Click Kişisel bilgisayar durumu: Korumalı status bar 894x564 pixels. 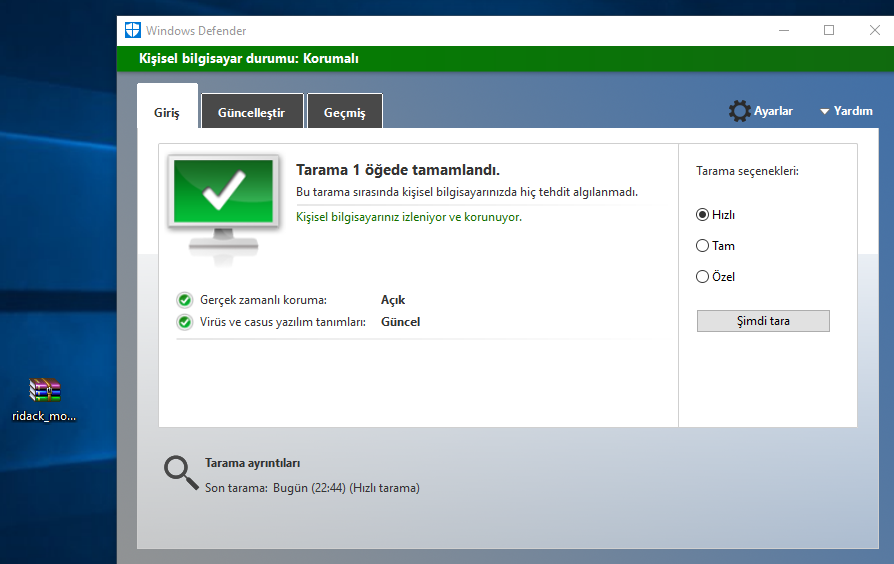tap(505, 59)
